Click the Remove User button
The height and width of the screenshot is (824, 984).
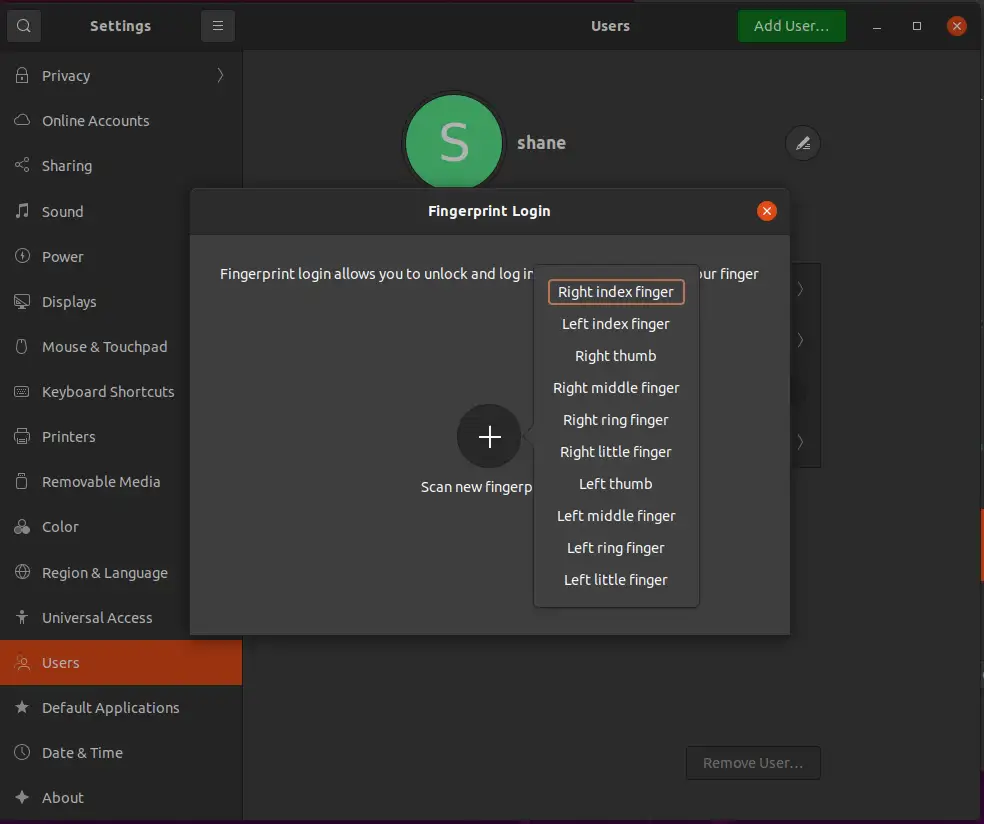pyautogui.click(x=753, y=762)
